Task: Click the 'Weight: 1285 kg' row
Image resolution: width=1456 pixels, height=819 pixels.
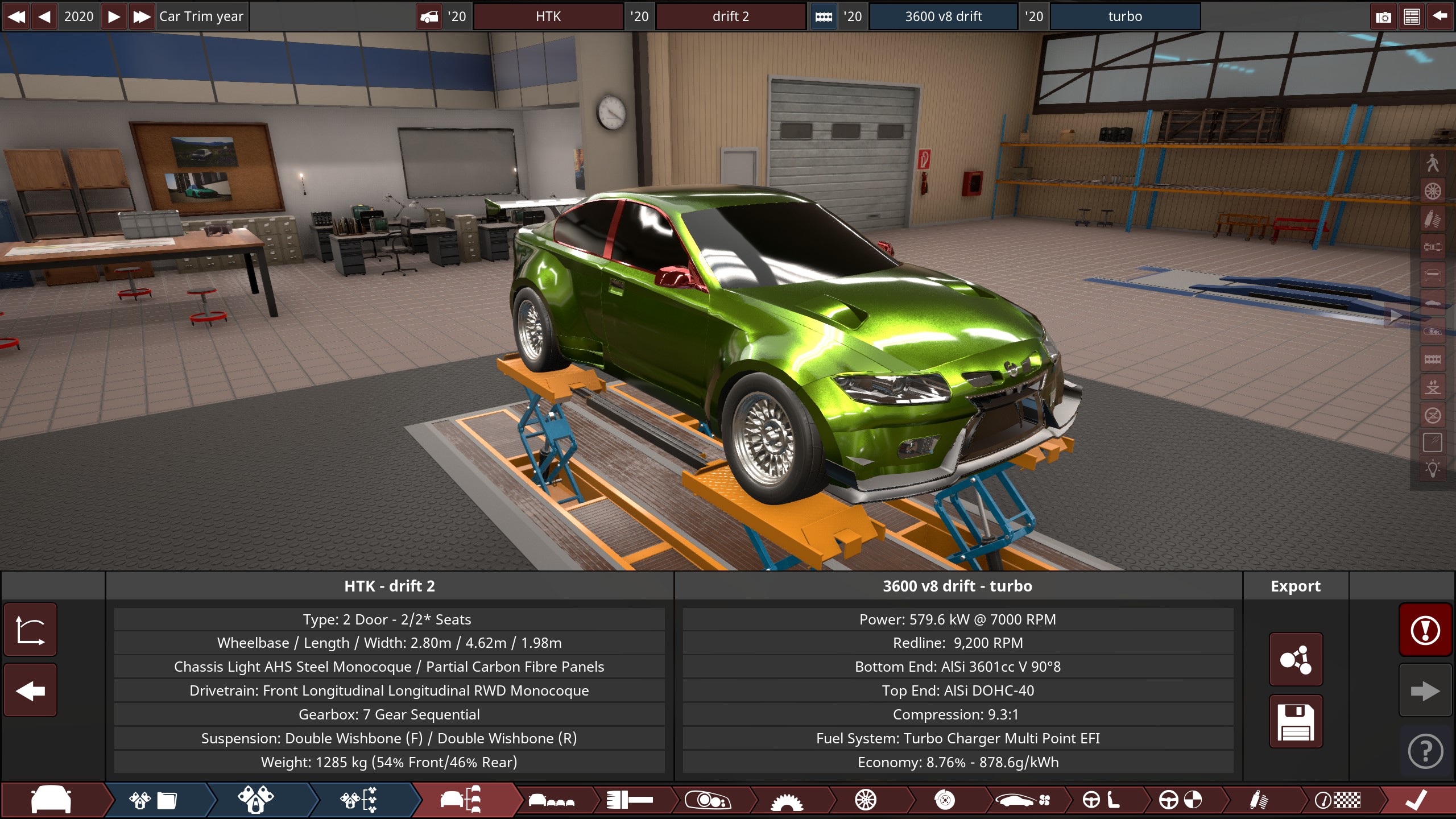Action: (x=390, y=762)
